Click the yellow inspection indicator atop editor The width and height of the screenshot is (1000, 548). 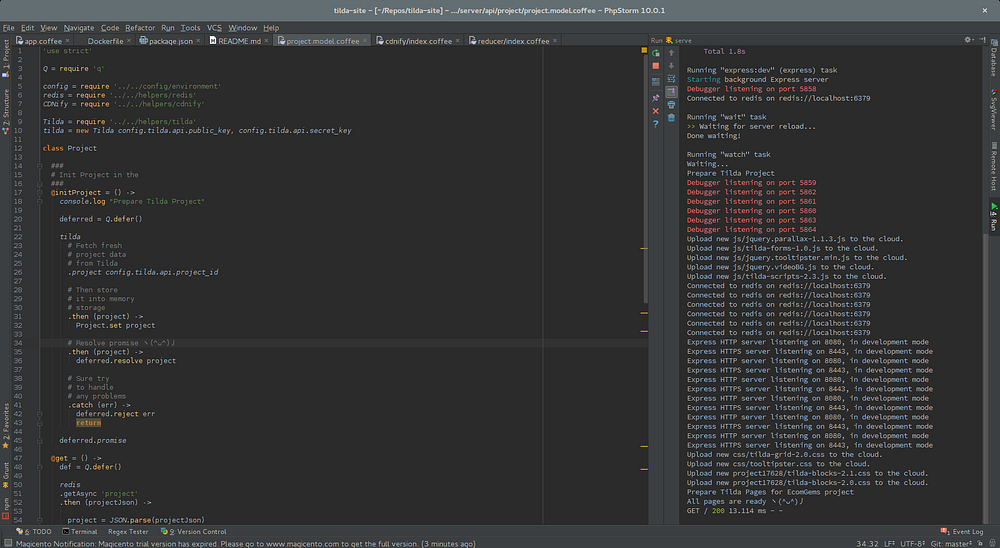point(644,50)
